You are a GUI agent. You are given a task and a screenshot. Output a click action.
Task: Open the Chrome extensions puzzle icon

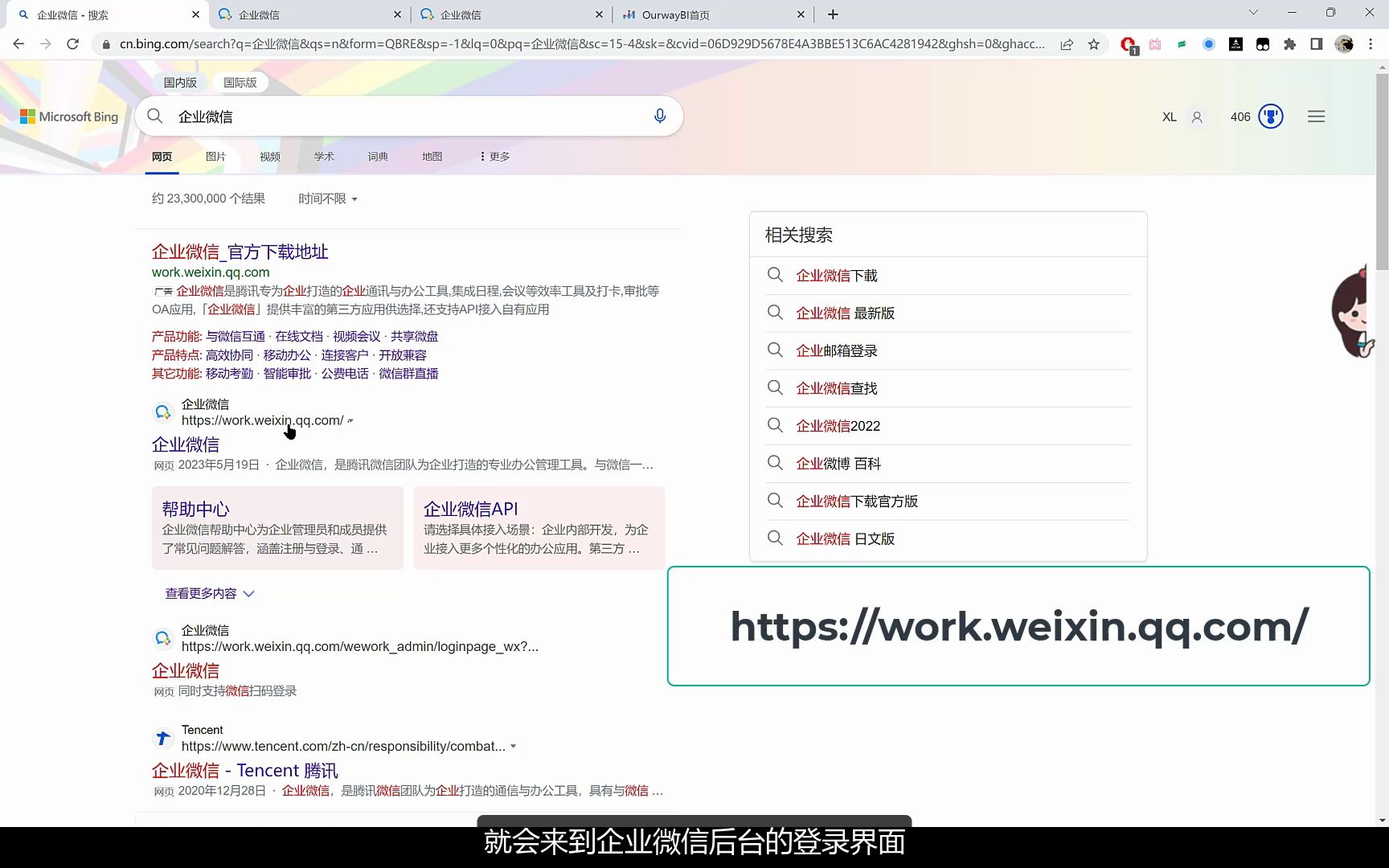point(1290,44)
